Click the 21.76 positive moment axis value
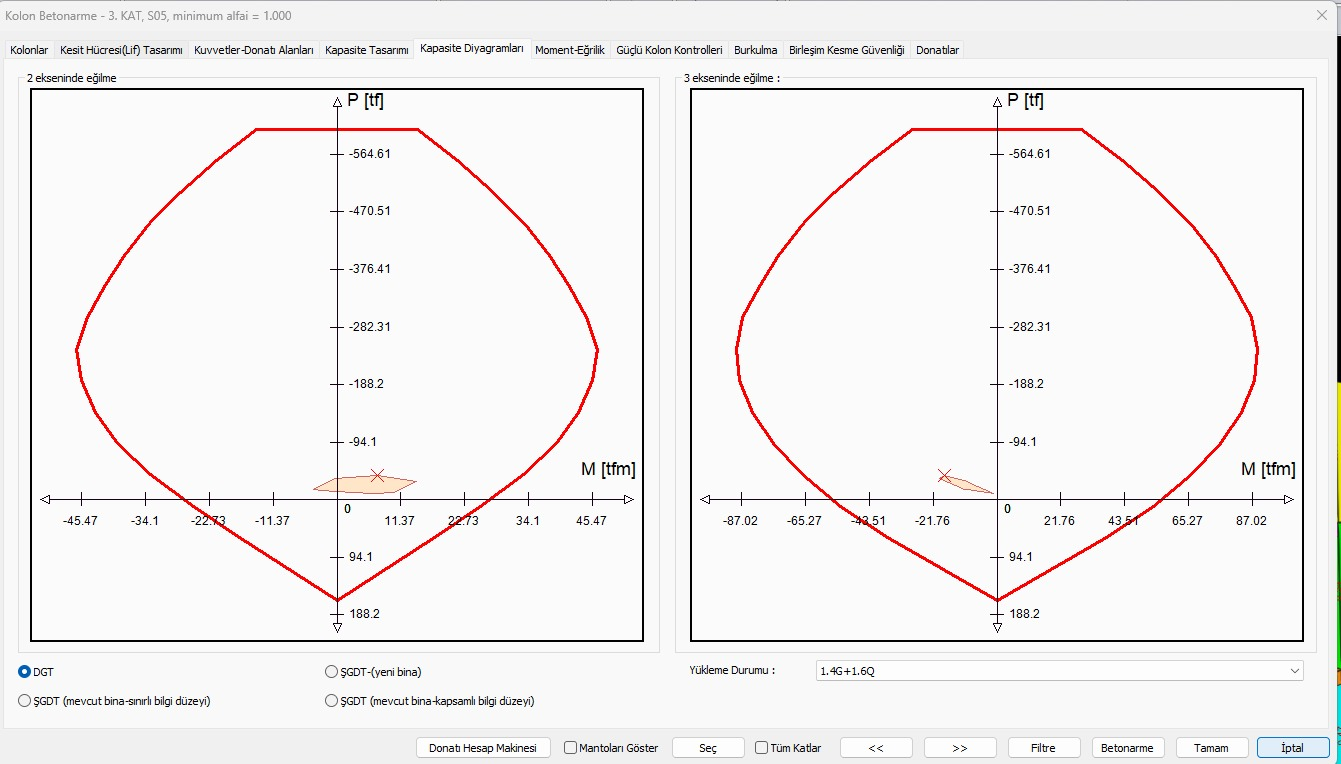This screenshot has width=1341, height=764. coord(1059,521)
